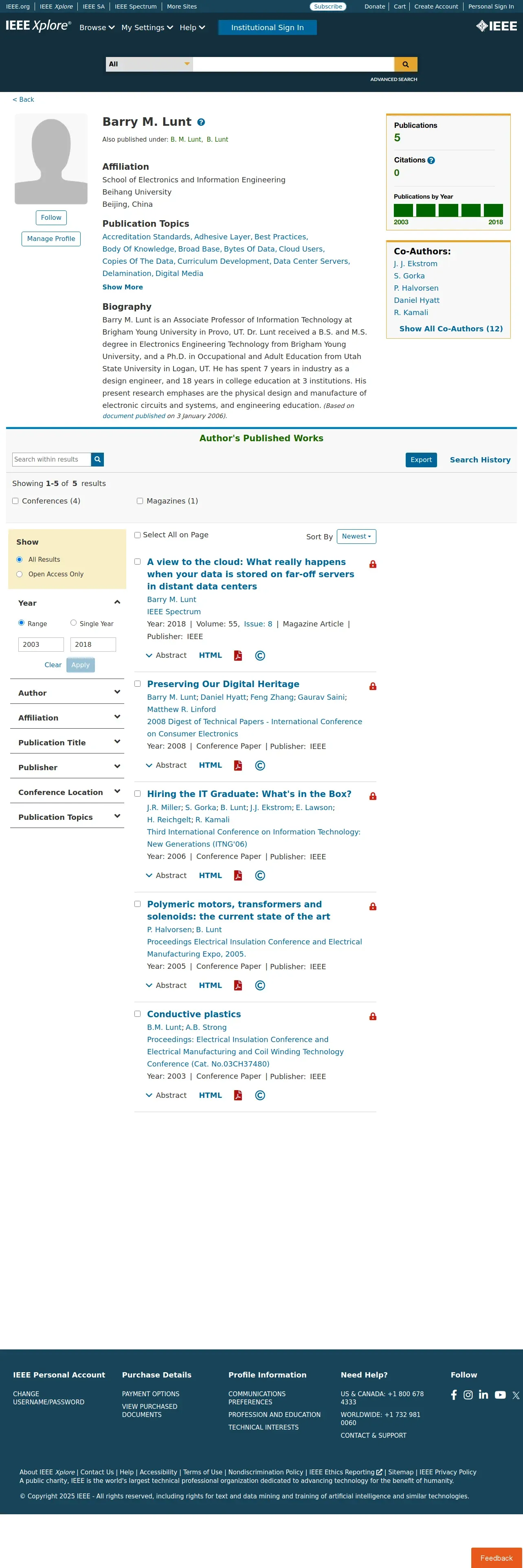Click search-within-results magnifier button

(97, 460)
